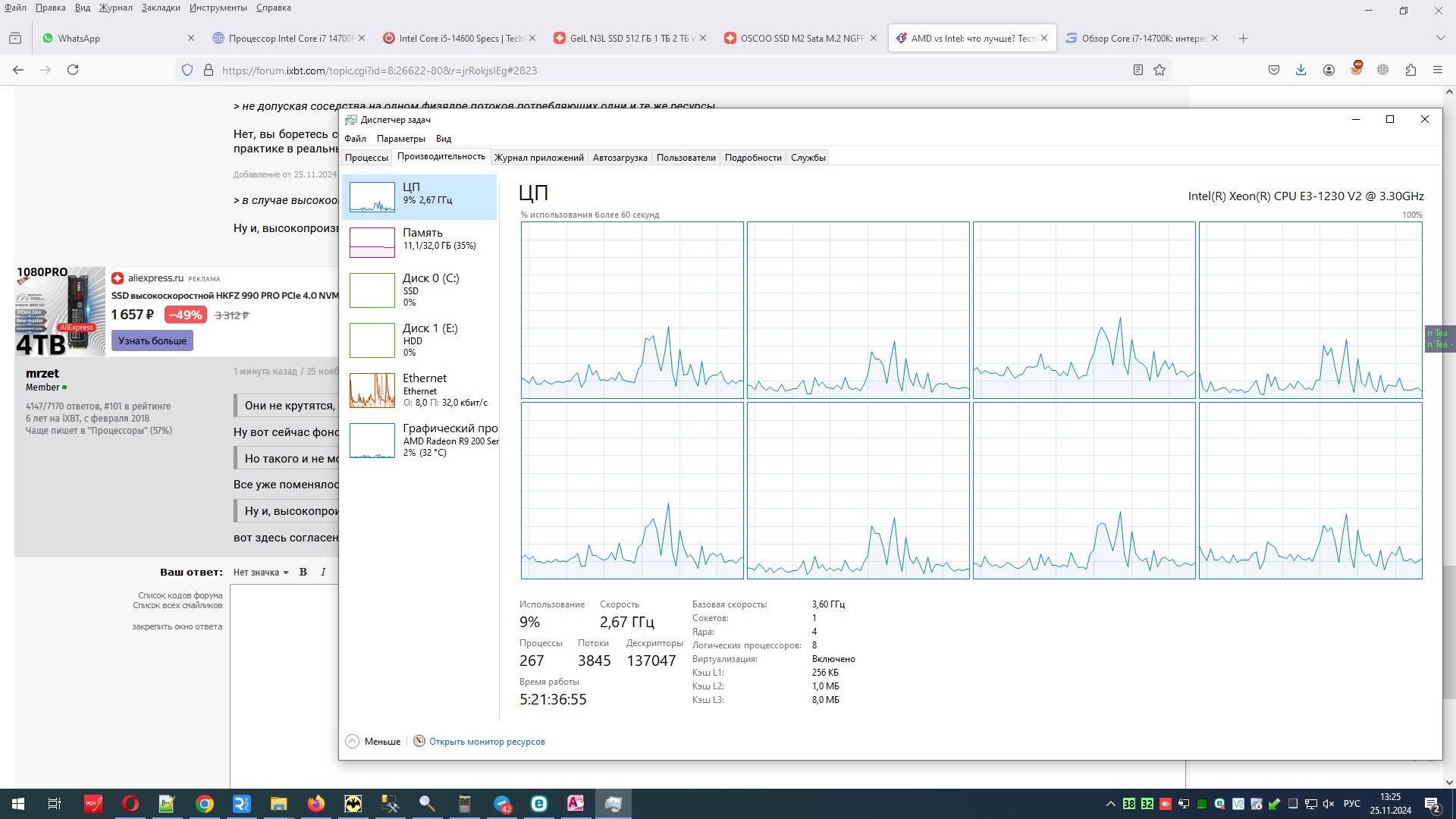Viewport: 1456px width, 819px height.
Task: Switch to the Процессы tab
Action: coord(366,158)
